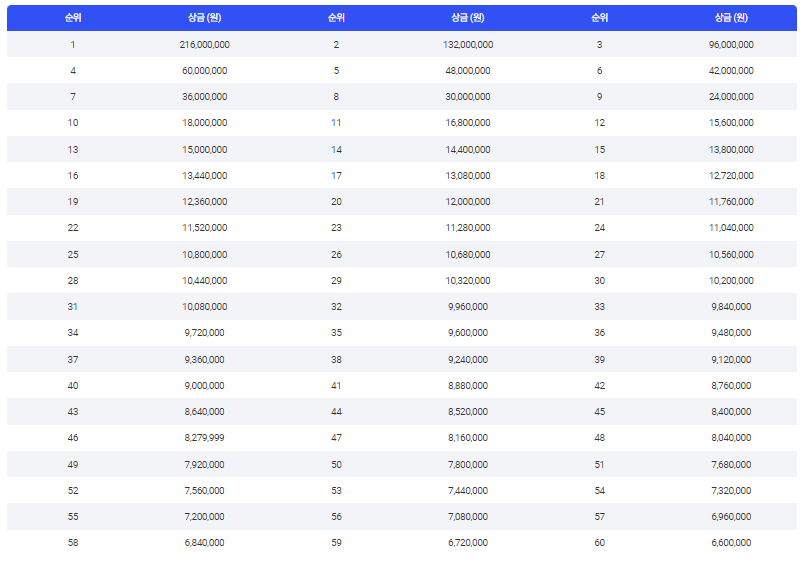Select the 11,760,000 value
Screen dimensions: 803x572
pos(731,202)
